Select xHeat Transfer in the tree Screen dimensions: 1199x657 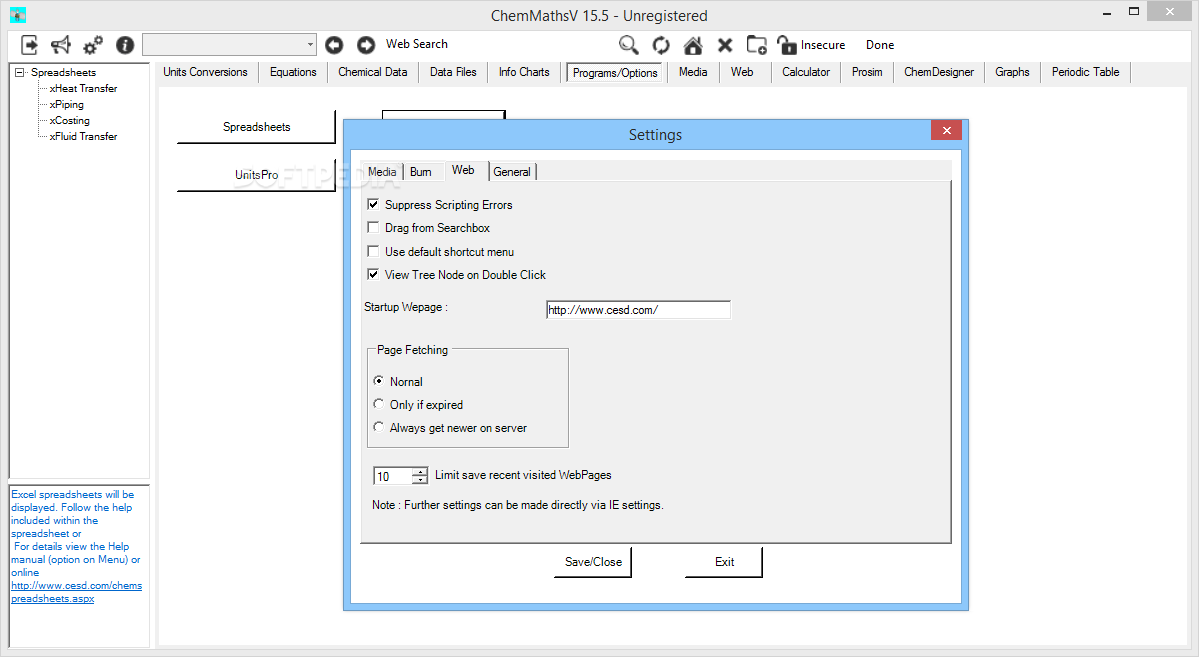83,89
